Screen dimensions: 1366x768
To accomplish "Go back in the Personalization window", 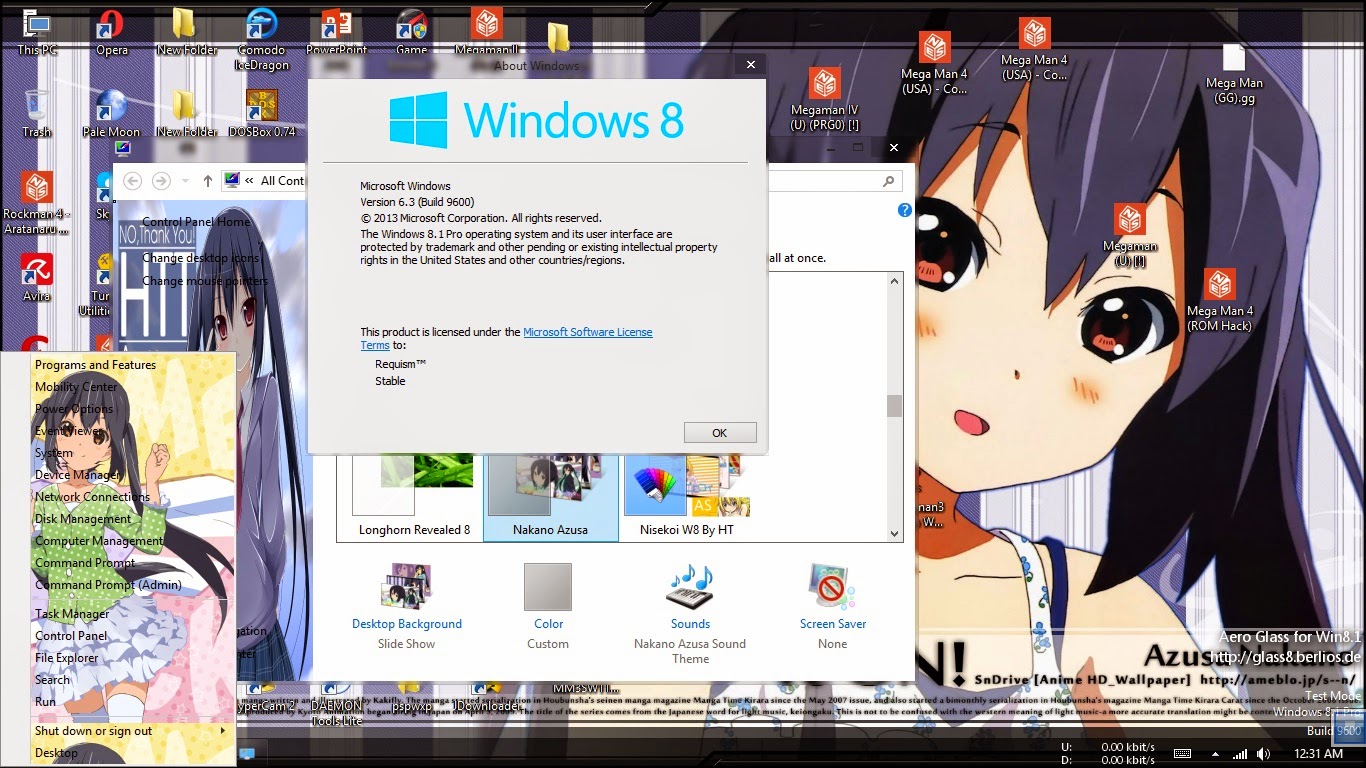I will [132, 181].
